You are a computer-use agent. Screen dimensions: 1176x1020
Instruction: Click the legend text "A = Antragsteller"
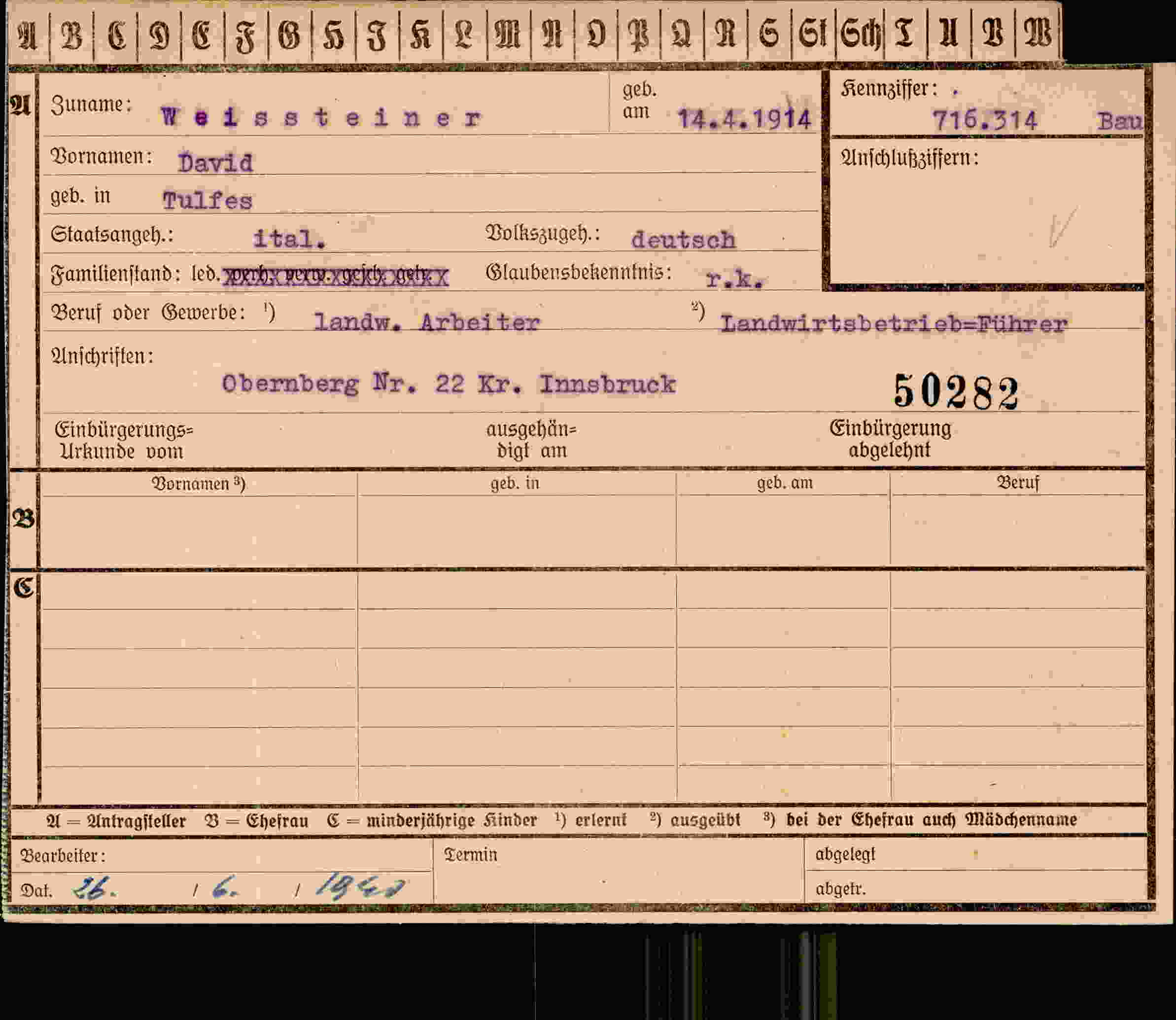[x=116, y=820]
